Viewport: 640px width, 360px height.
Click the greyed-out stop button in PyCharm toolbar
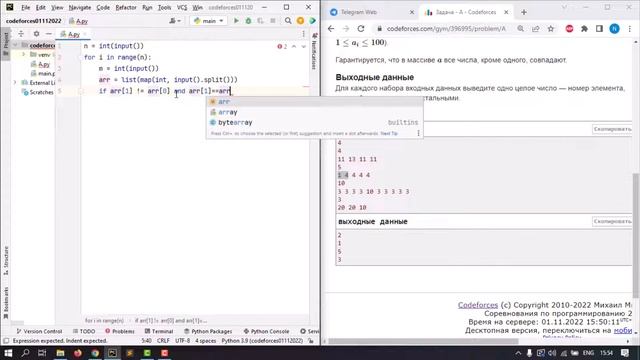[x=273, y=20]
